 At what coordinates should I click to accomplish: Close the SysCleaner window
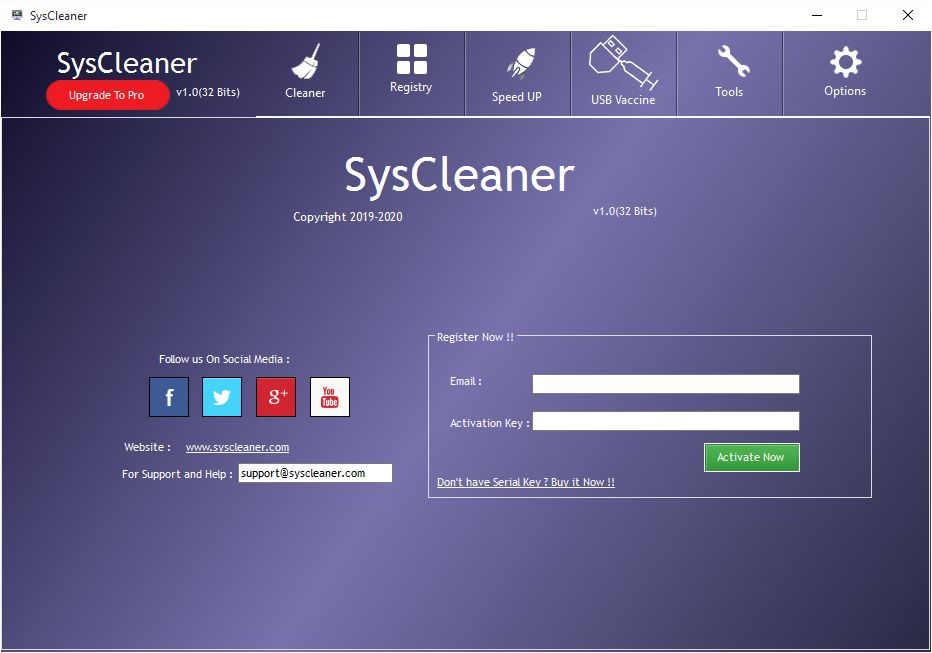click(908, 15)
